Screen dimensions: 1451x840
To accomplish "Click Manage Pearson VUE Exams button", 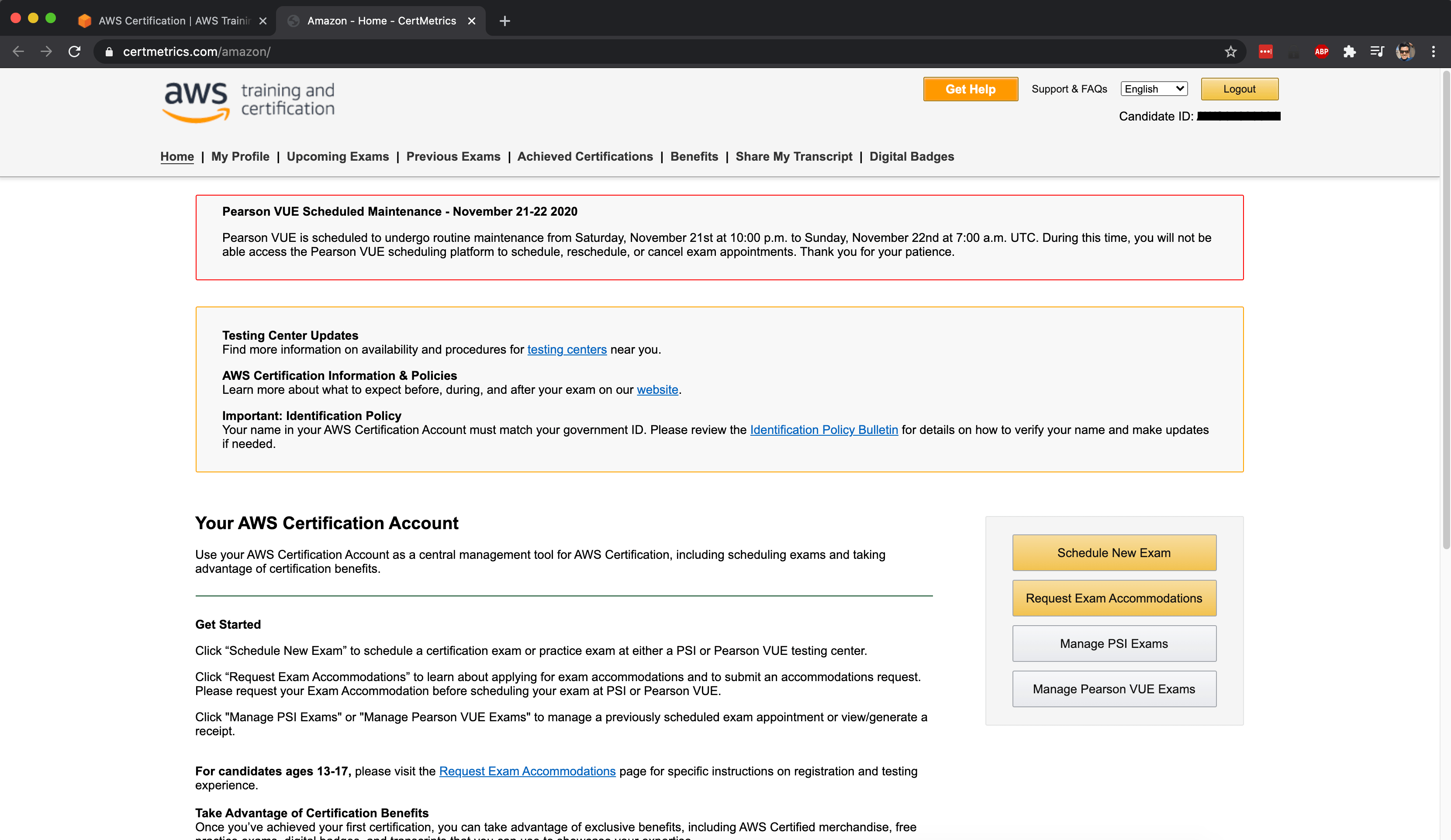I will click(1114, 689).
